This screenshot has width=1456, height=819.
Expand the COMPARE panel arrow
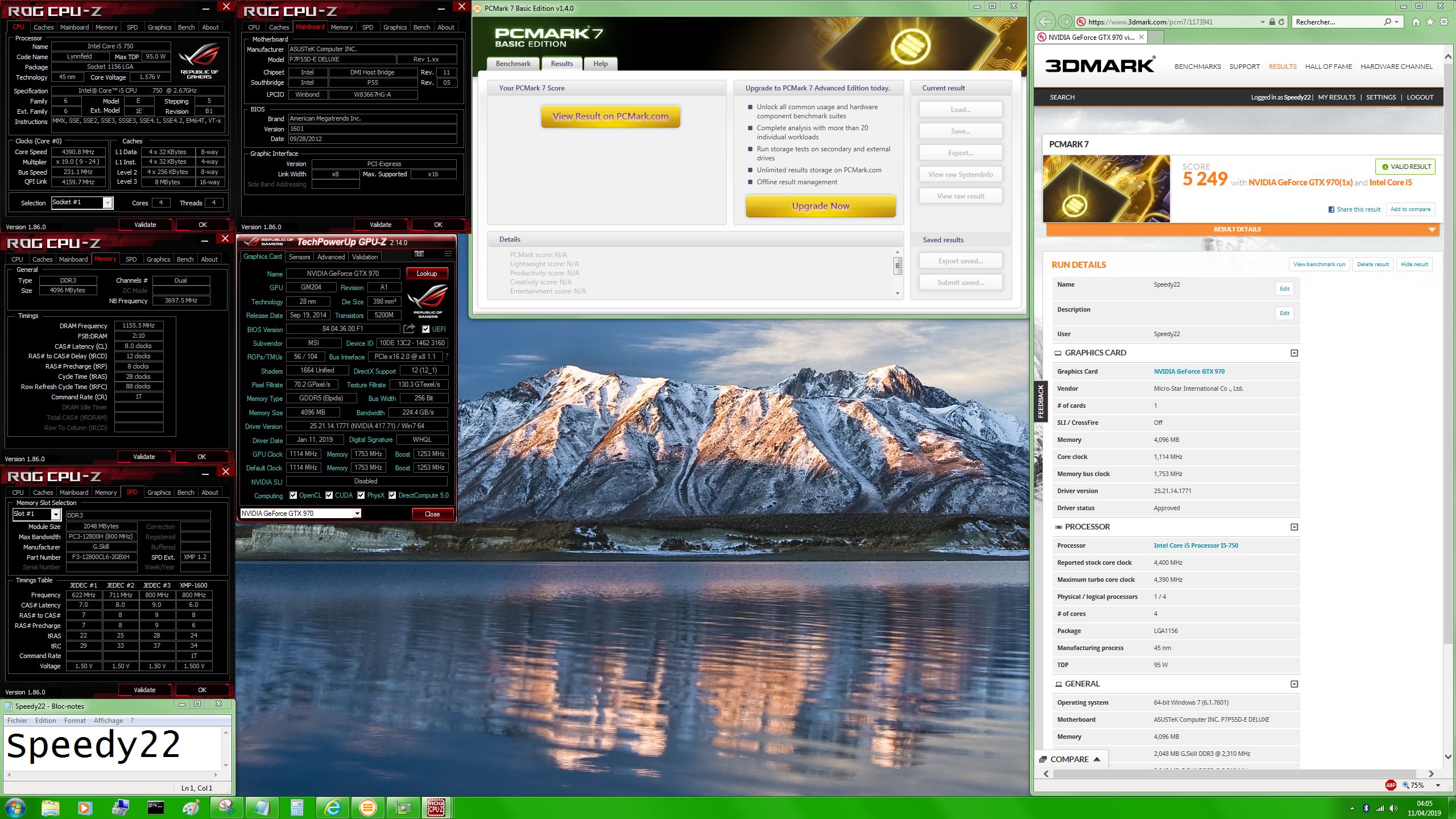pos(1097,759)
